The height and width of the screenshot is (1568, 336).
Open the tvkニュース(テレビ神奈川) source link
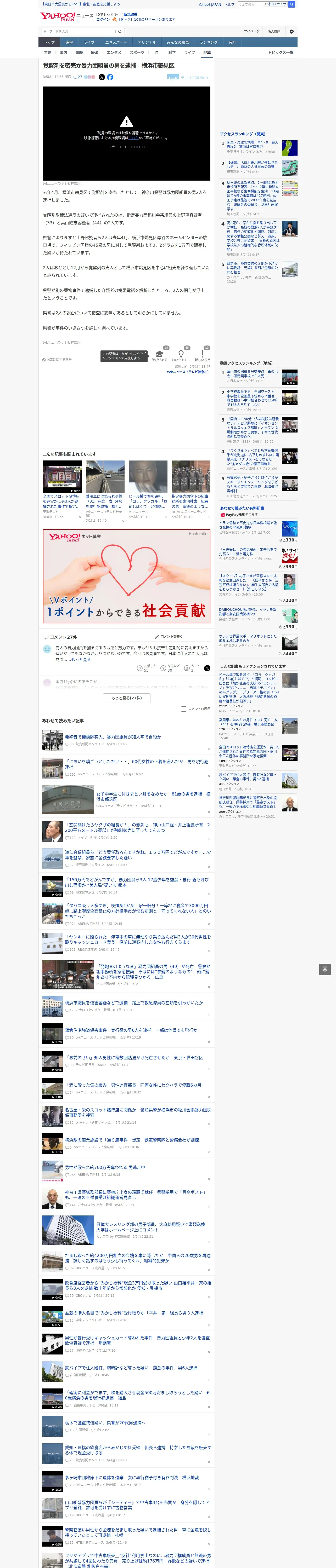(x=188, y=371)
